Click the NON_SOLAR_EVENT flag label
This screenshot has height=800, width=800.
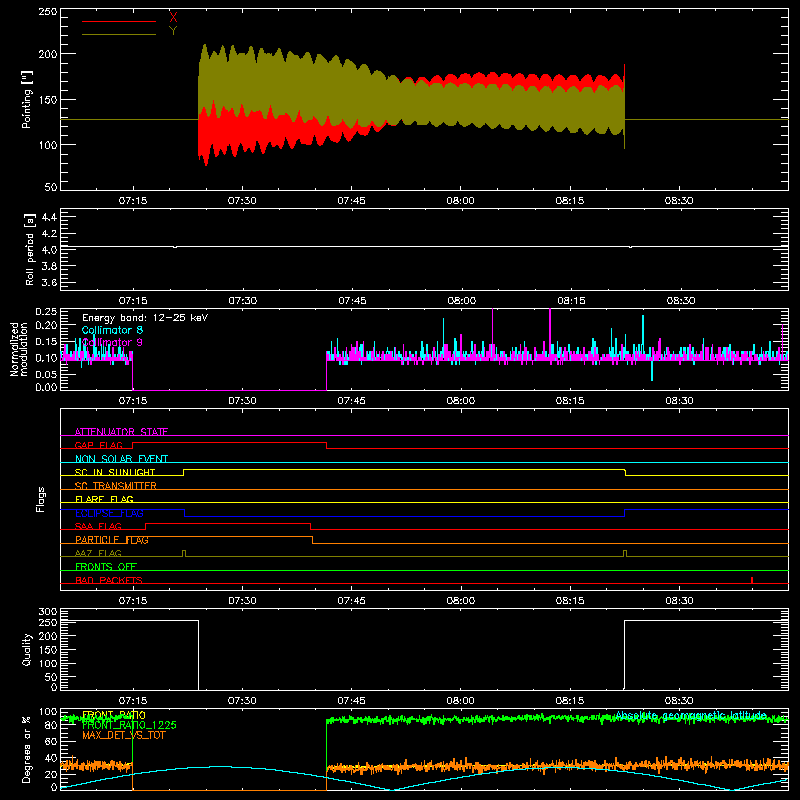click(121, 459)
